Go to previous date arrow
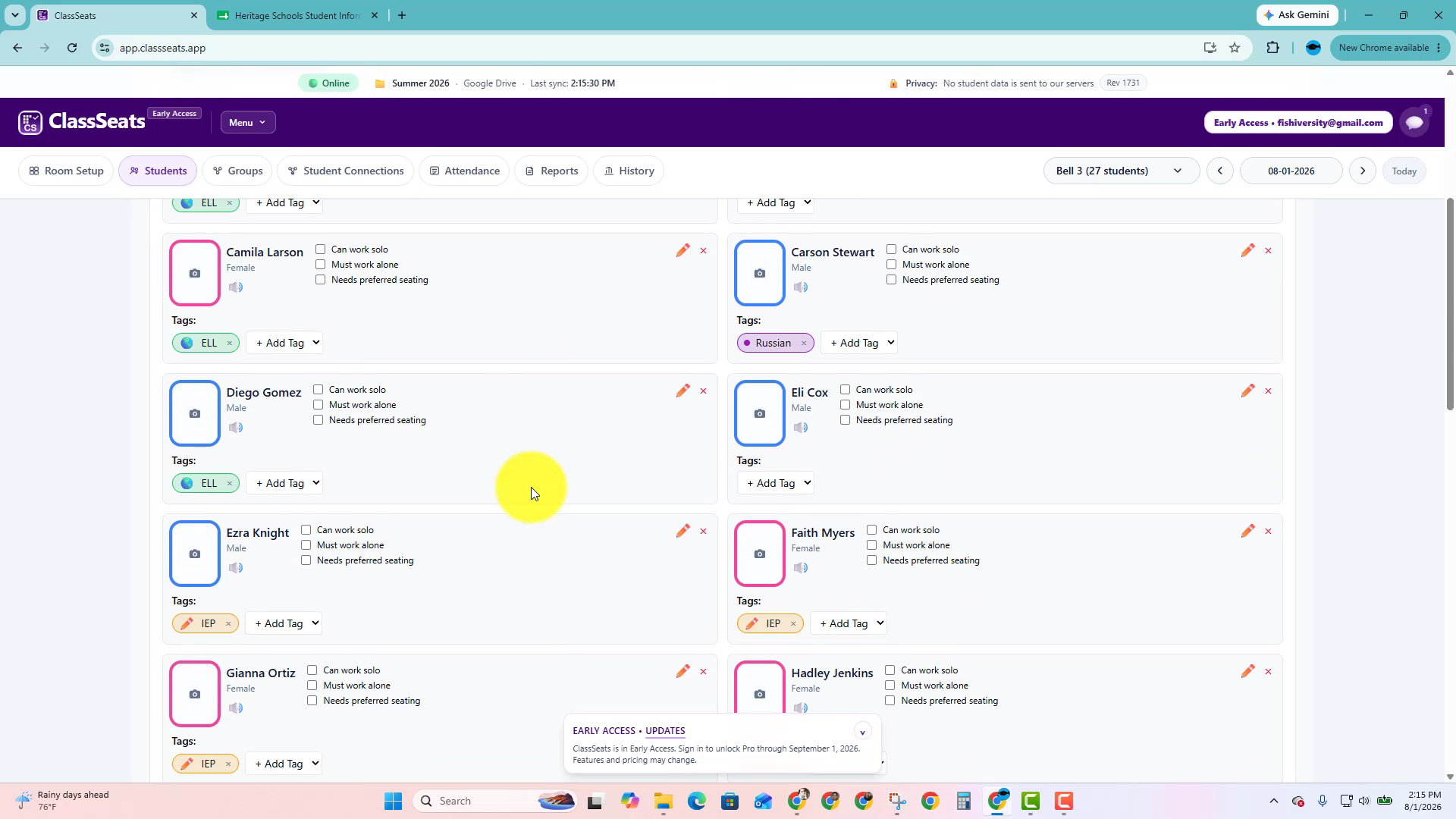 [1220, 171]
